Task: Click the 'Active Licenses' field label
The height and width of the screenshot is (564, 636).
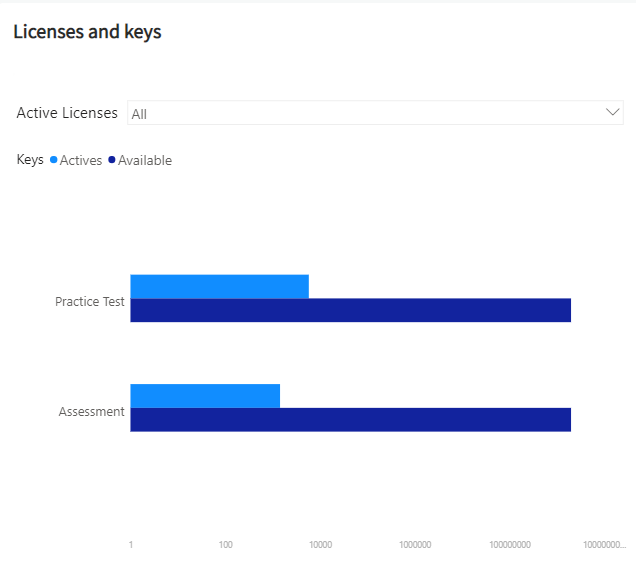Action: 67,113
